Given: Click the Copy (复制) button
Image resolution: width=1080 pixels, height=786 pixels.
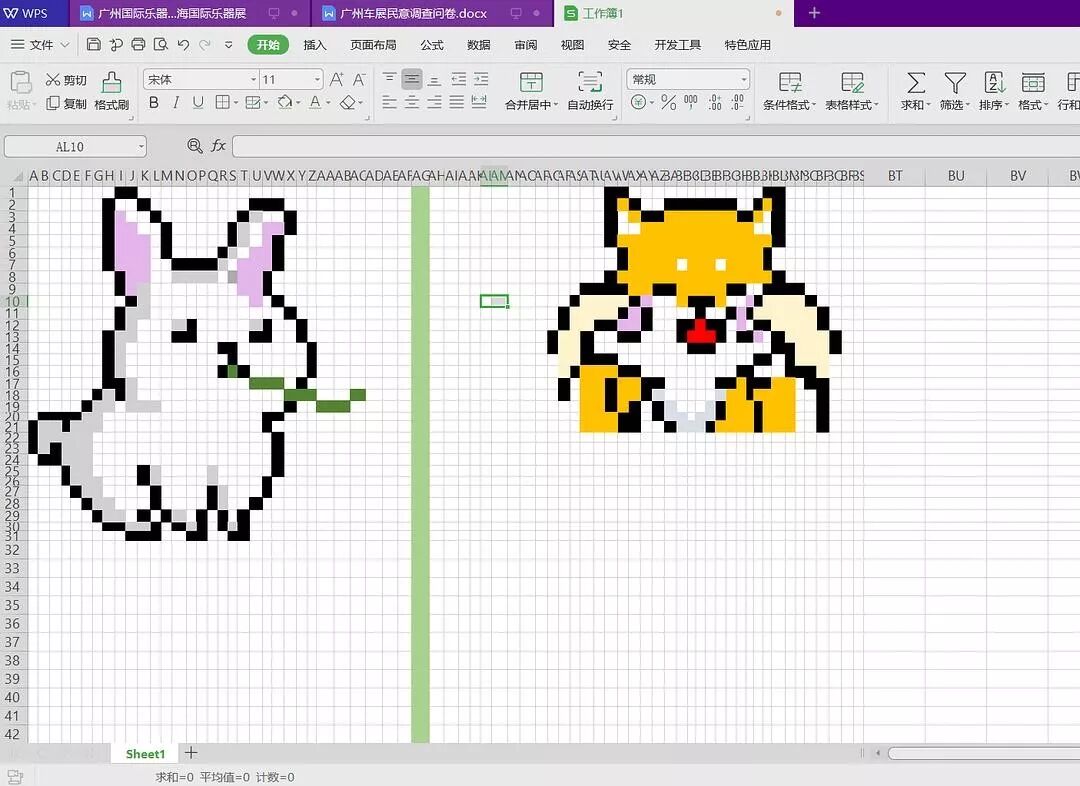Looking at the screenshot, I should 66,103.
